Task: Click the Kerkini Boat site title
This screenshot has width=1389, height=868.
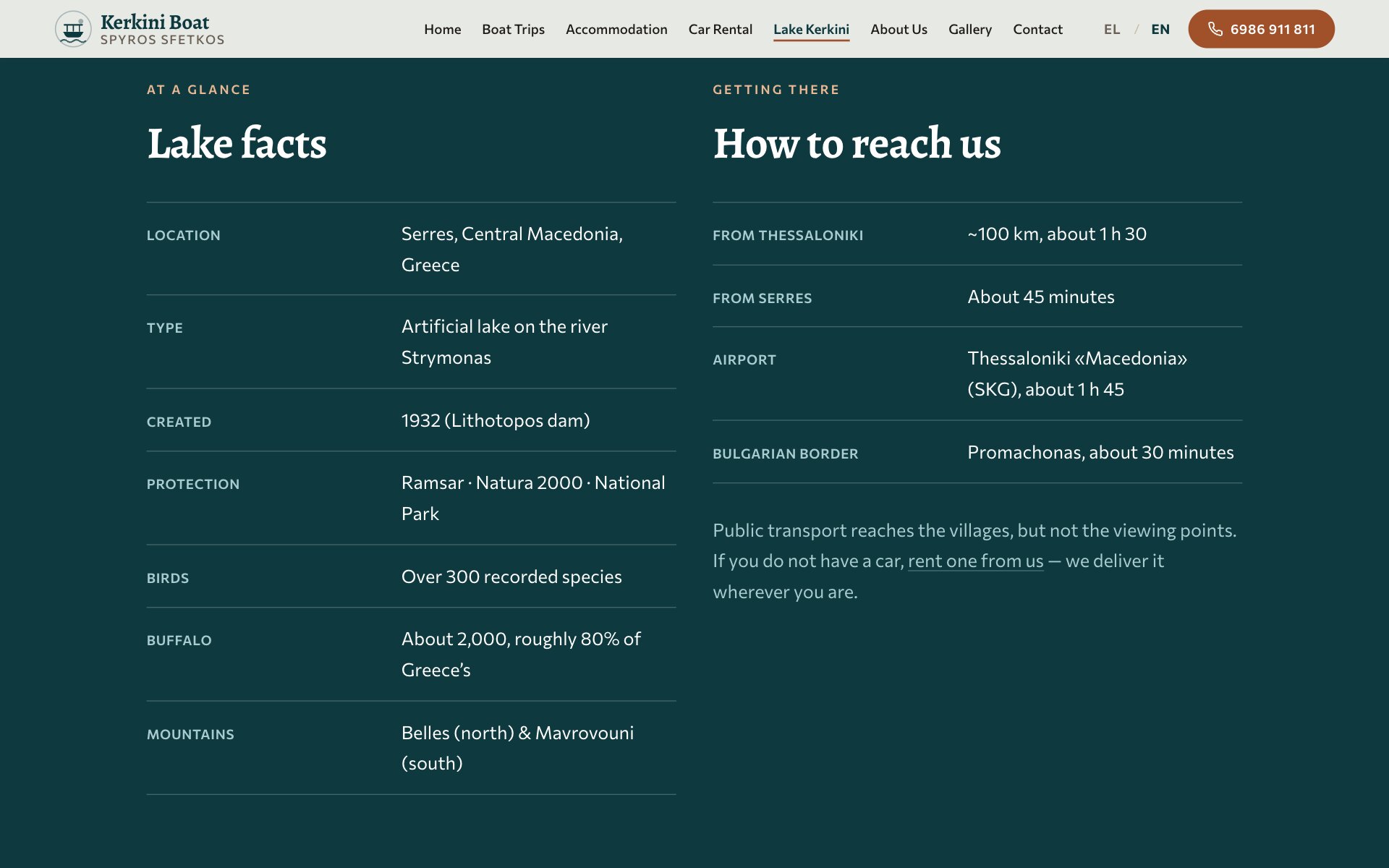Action: [x=155, y=22]
